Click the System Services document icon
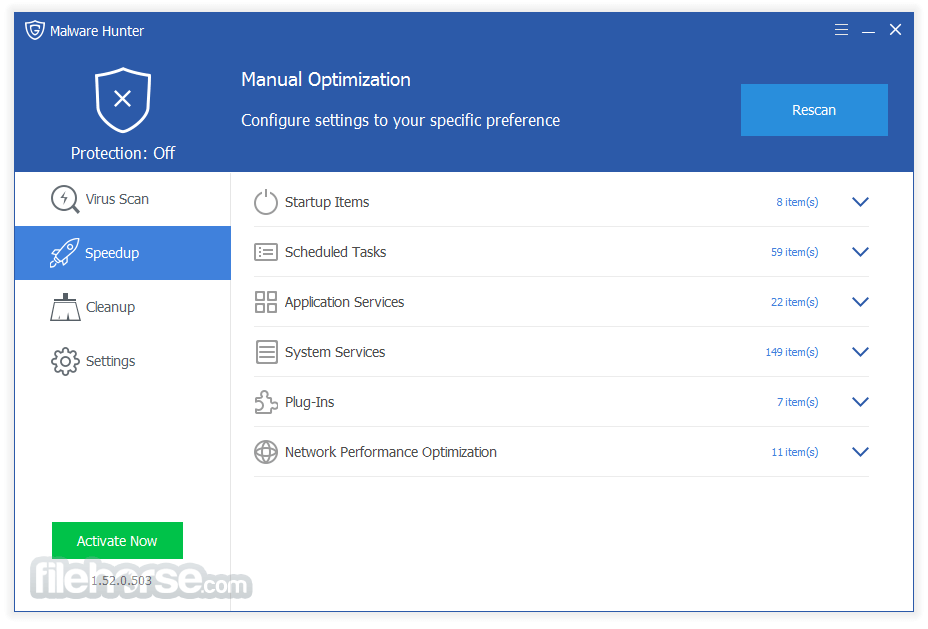Image resolution: width=928 pixels, height=629 pixels. (x=266, y=351)
